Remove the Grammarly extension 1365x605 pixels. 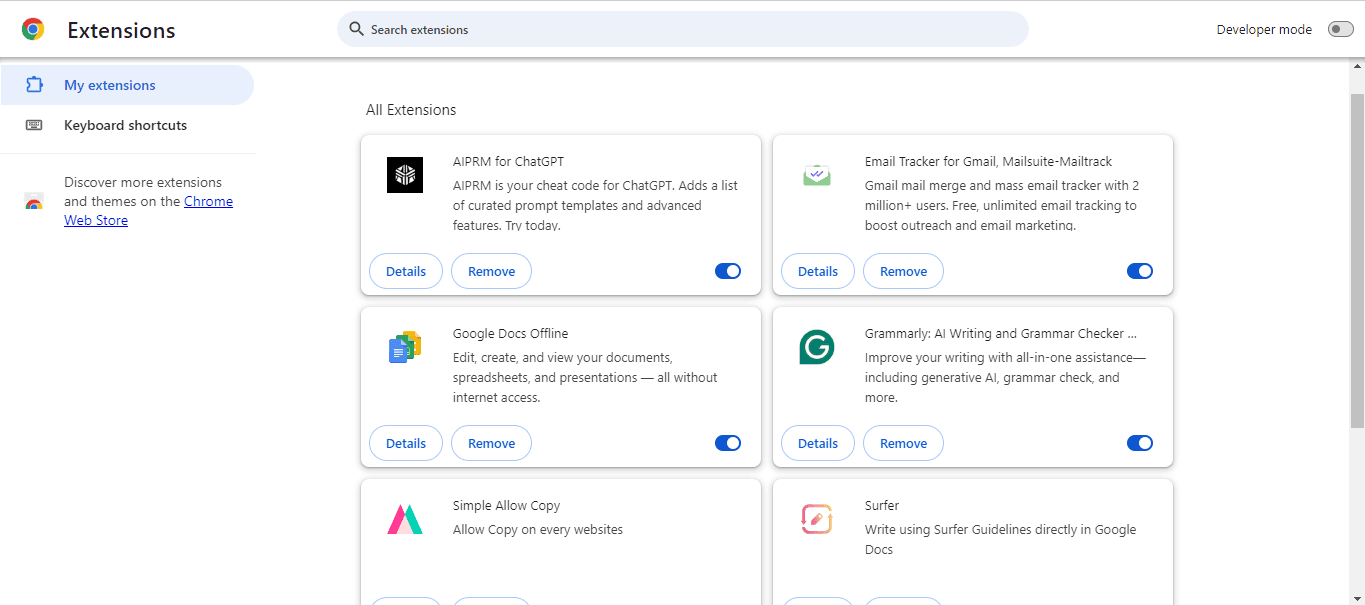[903, 443]
